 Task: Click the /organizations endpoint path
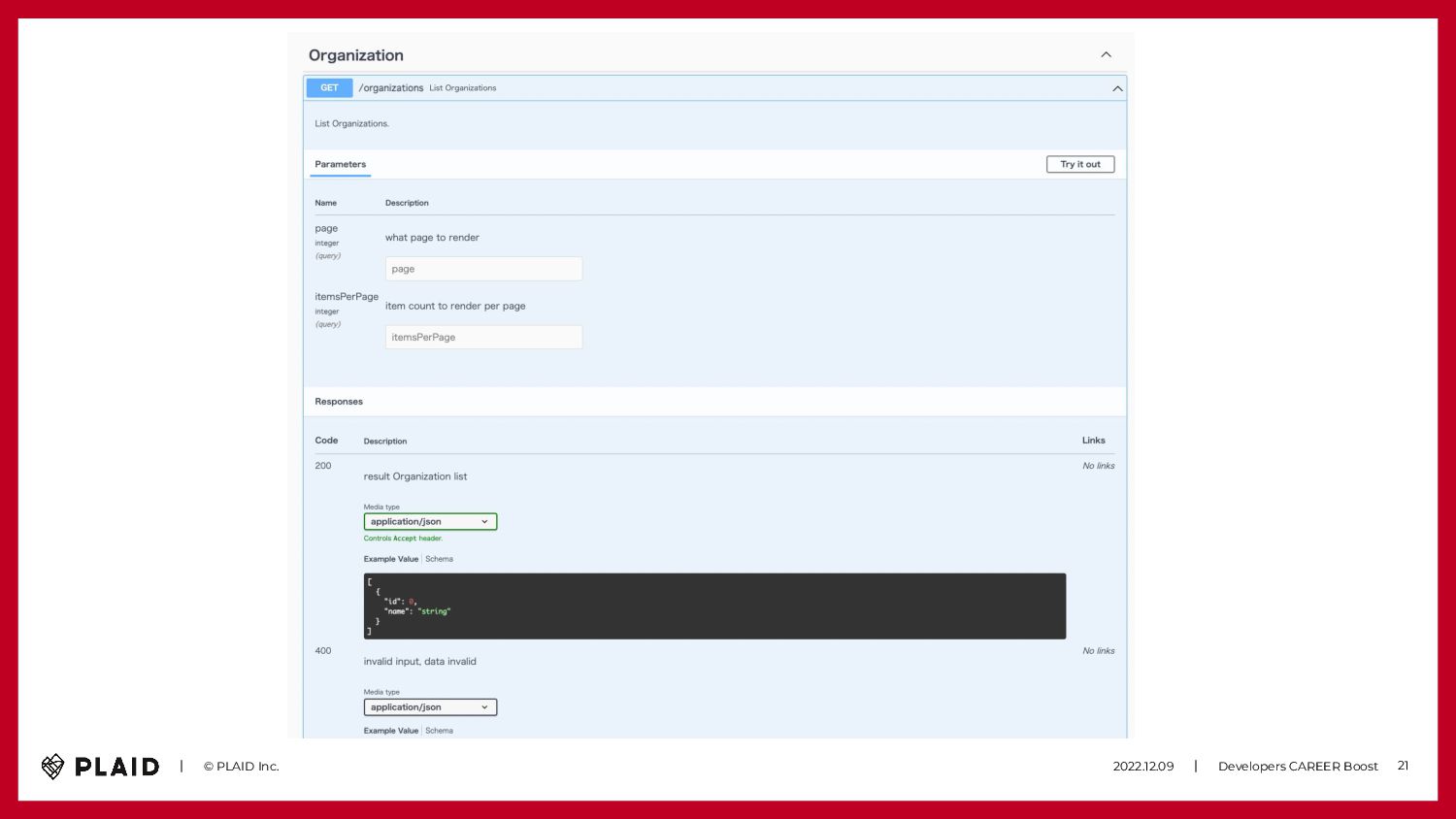[391, 88]
